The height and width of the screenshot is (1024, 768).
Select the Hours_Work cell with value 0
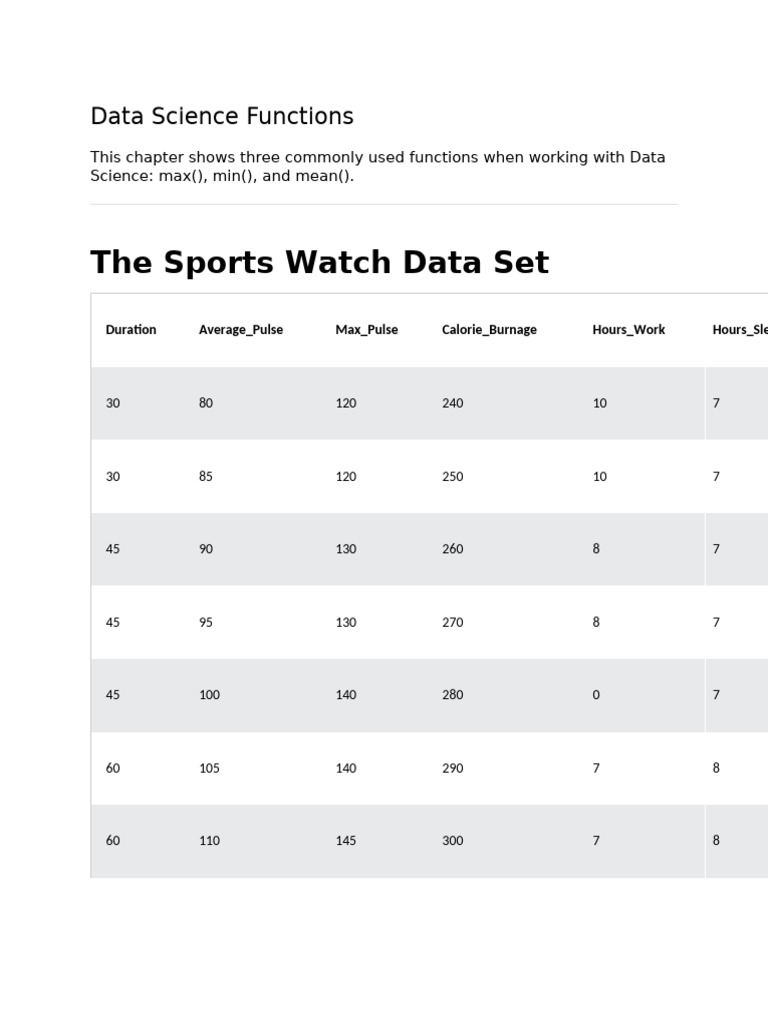[596, 695]
